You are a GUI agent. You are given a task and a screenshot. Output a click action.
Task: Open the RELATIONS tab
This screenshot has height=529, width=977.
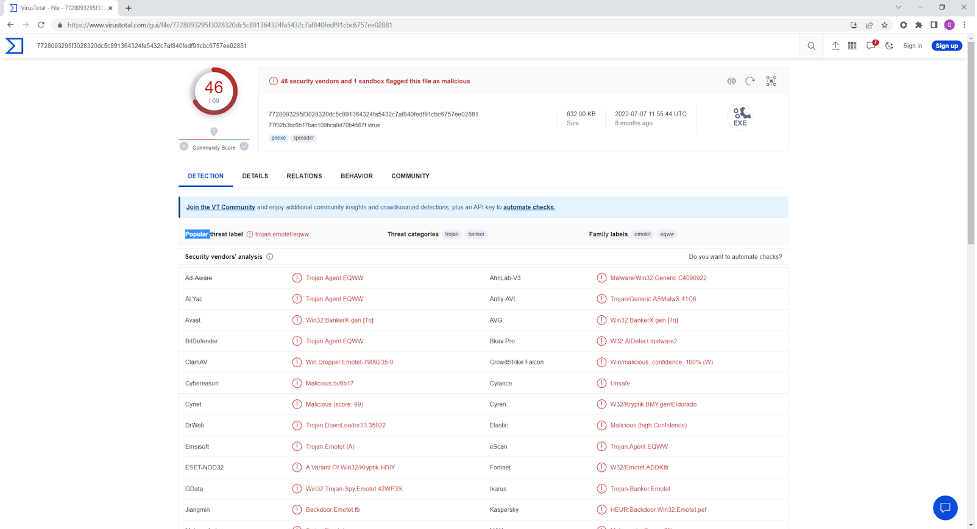point(304,176)
